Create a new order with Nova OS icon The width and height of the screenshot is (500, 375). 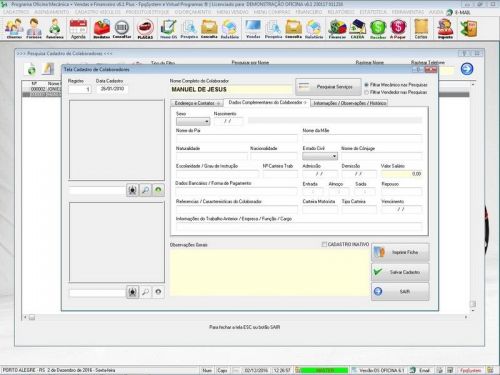coord(169,29)
